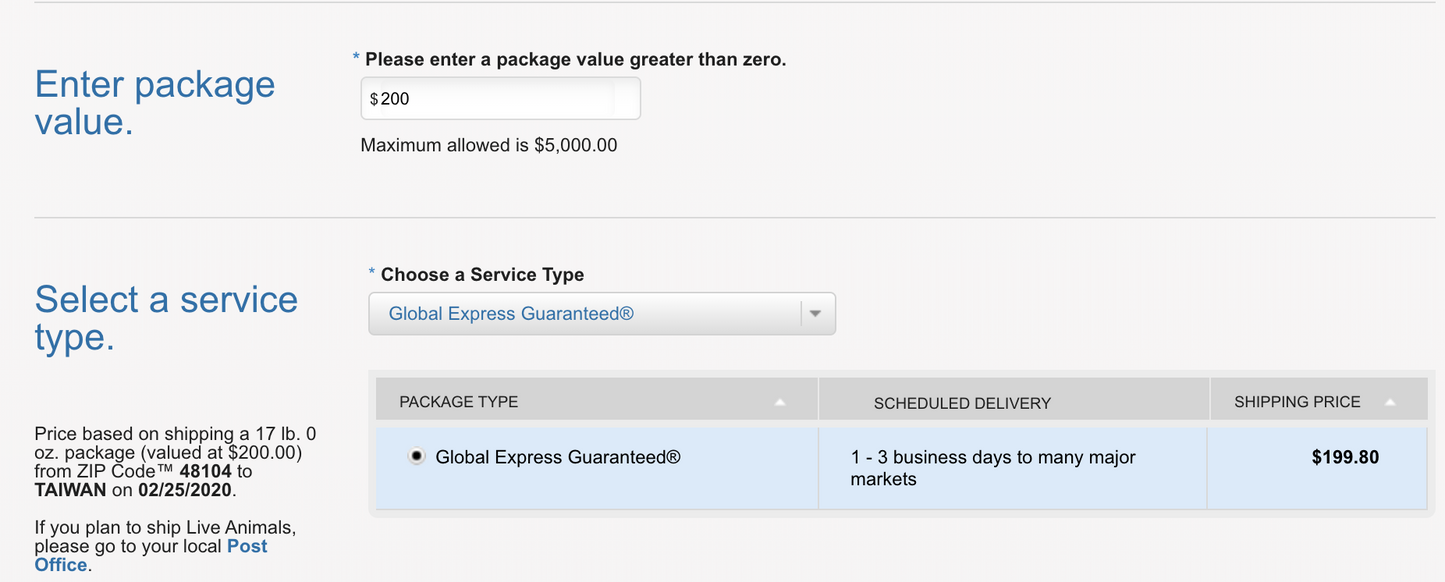Image resolution: width=1445 pixels, height=582 pixels.
Task: Click the "Enter package value." heading
Action: click(x=154, y=103)
